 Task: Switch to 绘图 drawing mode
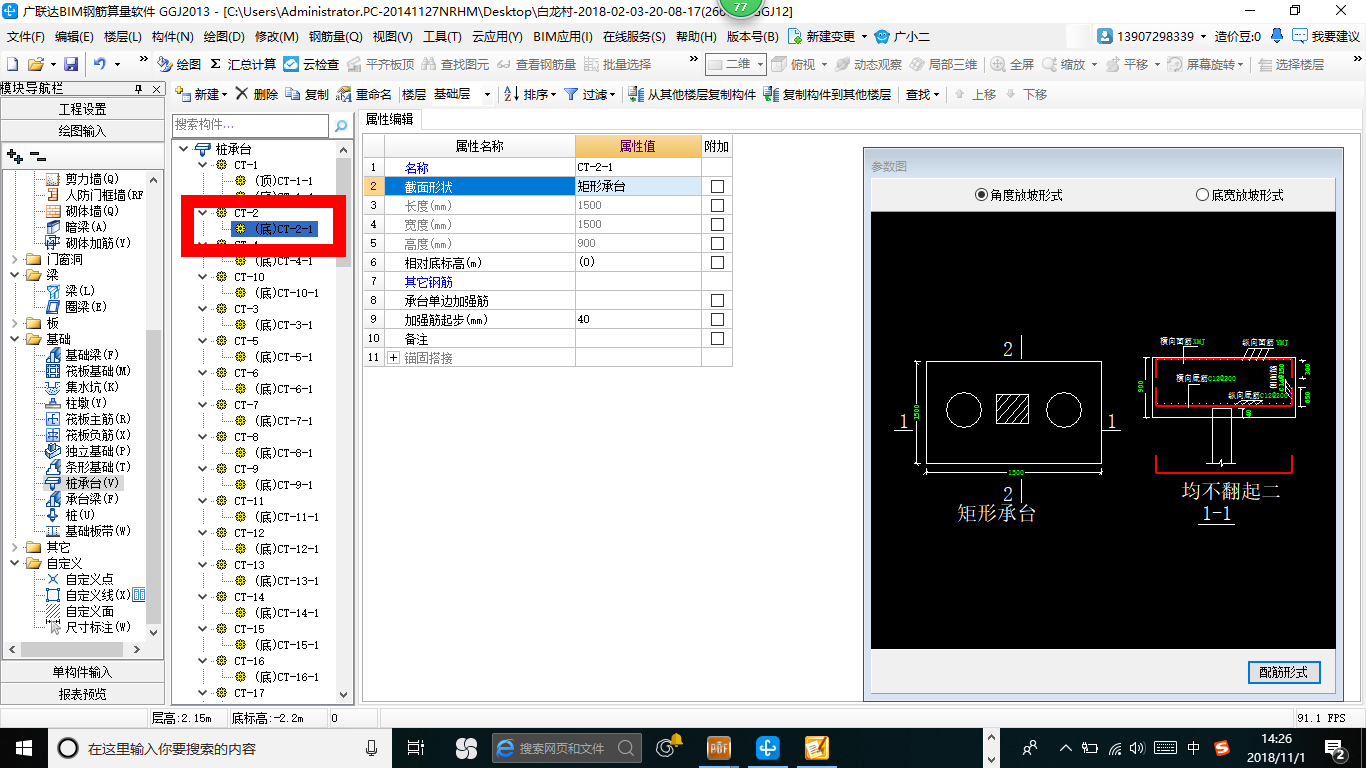(179, 64)
